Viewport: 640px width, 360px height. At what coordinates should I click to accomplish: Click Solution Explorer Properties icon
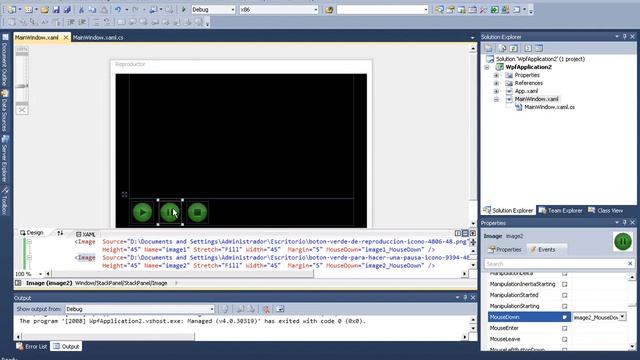coord(488,48)
